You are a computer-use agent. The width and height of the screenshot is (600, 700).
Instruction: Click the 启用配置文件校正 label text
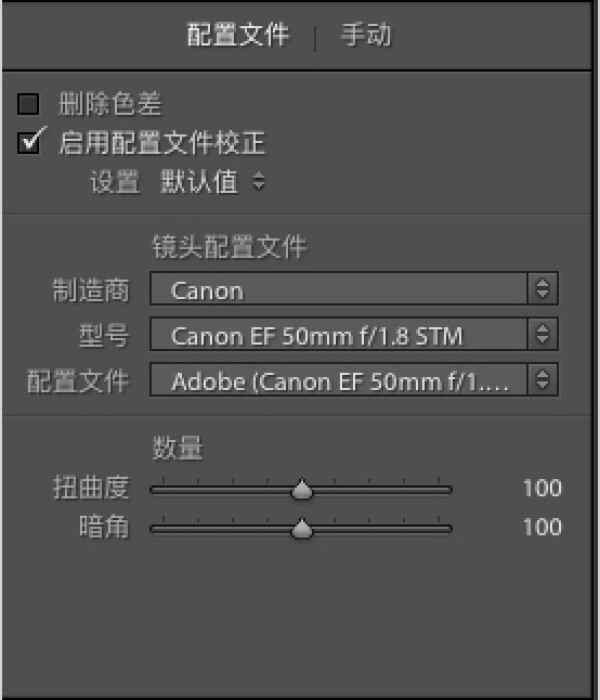pos(162,143)
